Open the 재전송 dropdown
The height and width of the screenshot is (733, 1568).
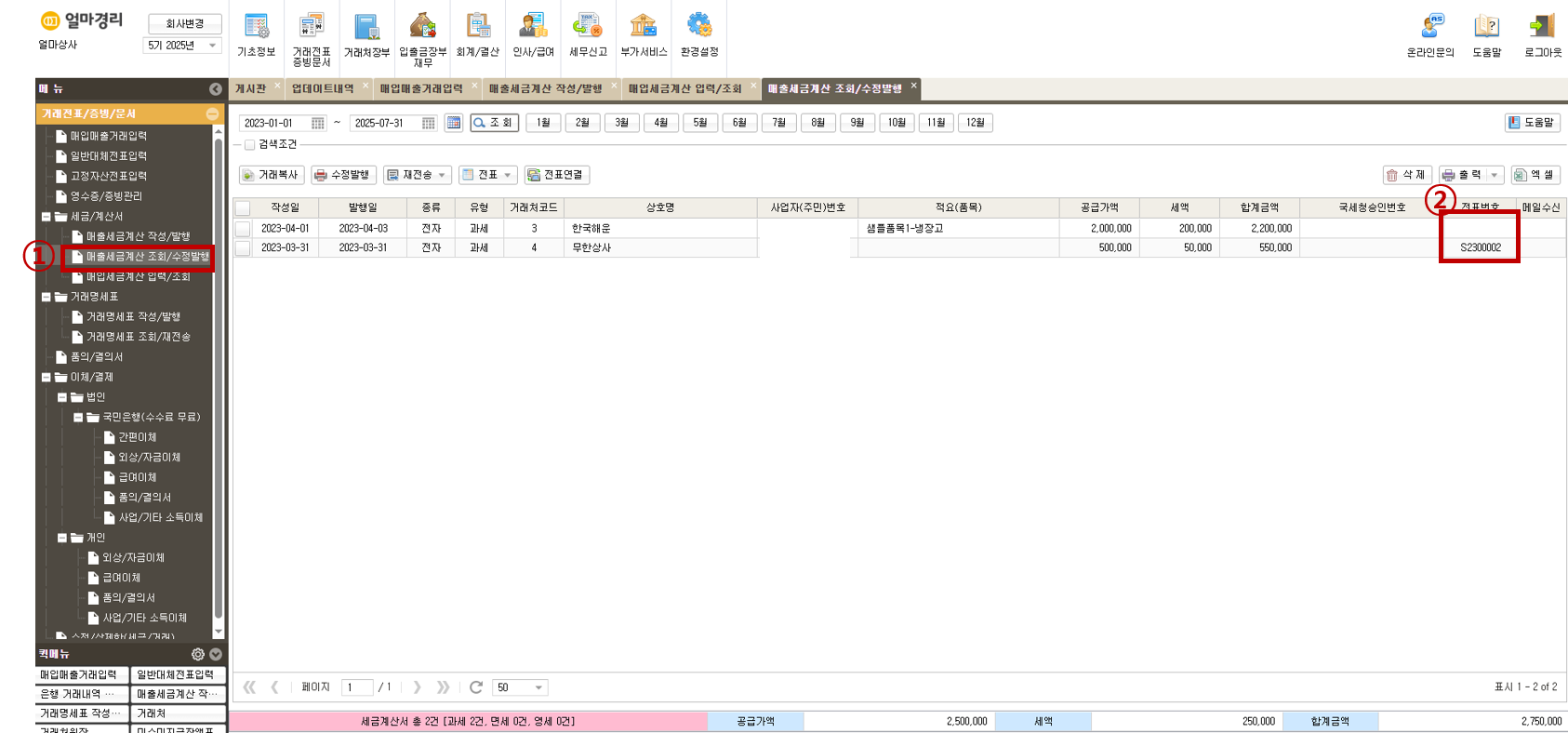pos(418,175)
